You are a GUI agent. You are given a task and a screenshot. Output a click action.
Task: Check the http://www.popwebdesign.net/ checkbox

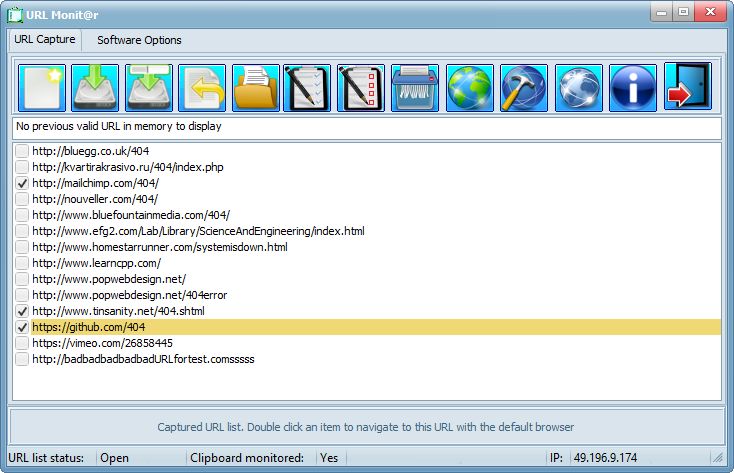[22, 279]
